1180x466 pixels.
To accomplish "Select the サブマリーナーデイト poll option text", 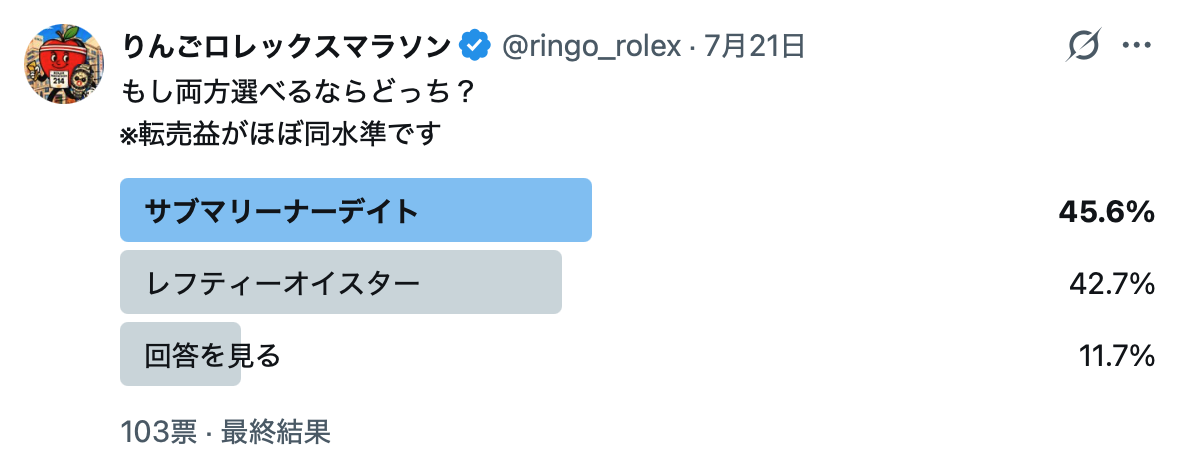I will [281, 212].
